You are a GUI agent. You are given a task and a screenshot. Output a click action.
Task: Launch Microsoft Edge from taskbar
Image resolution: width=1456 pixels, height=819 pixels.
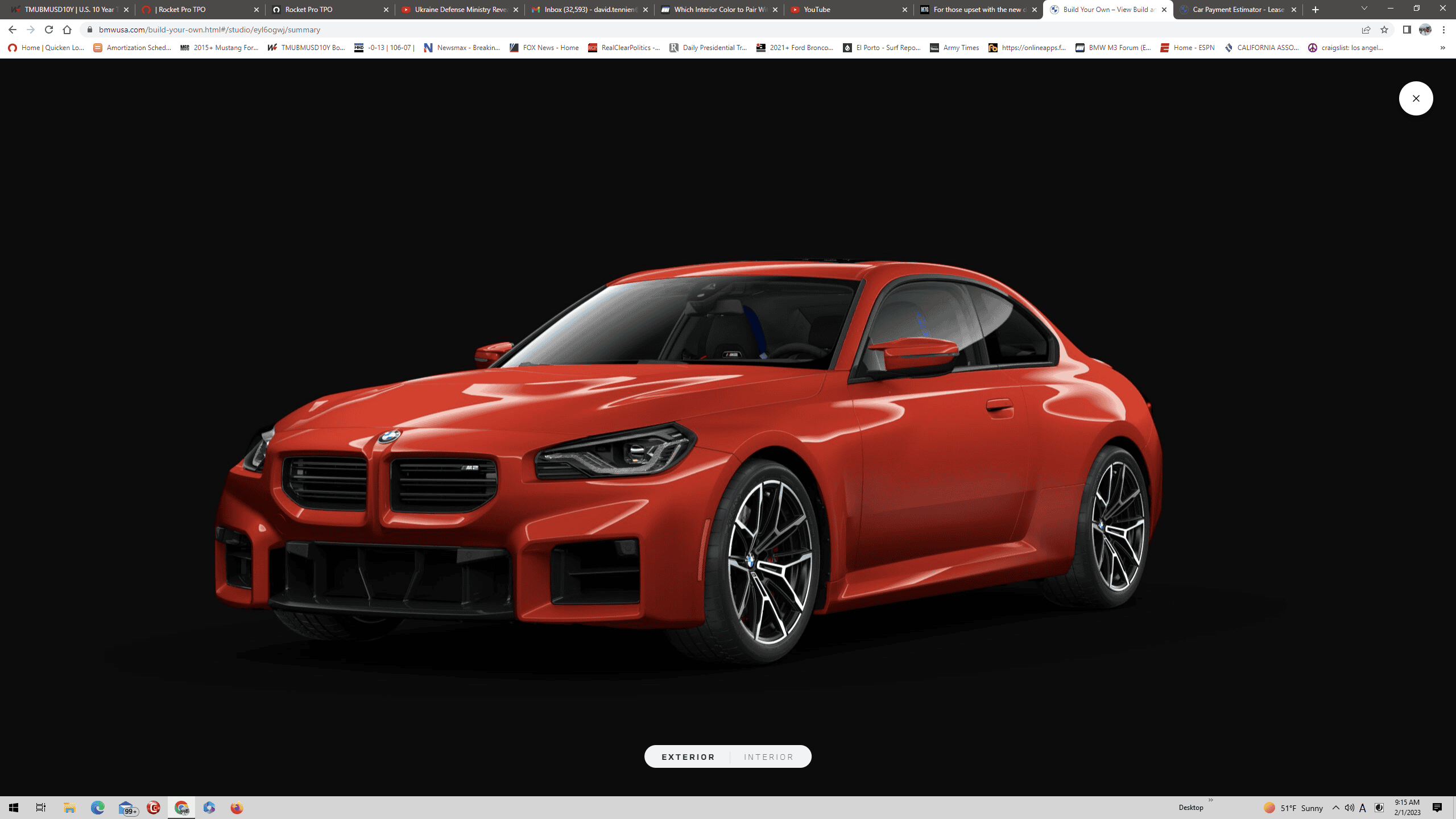(98, 808)
